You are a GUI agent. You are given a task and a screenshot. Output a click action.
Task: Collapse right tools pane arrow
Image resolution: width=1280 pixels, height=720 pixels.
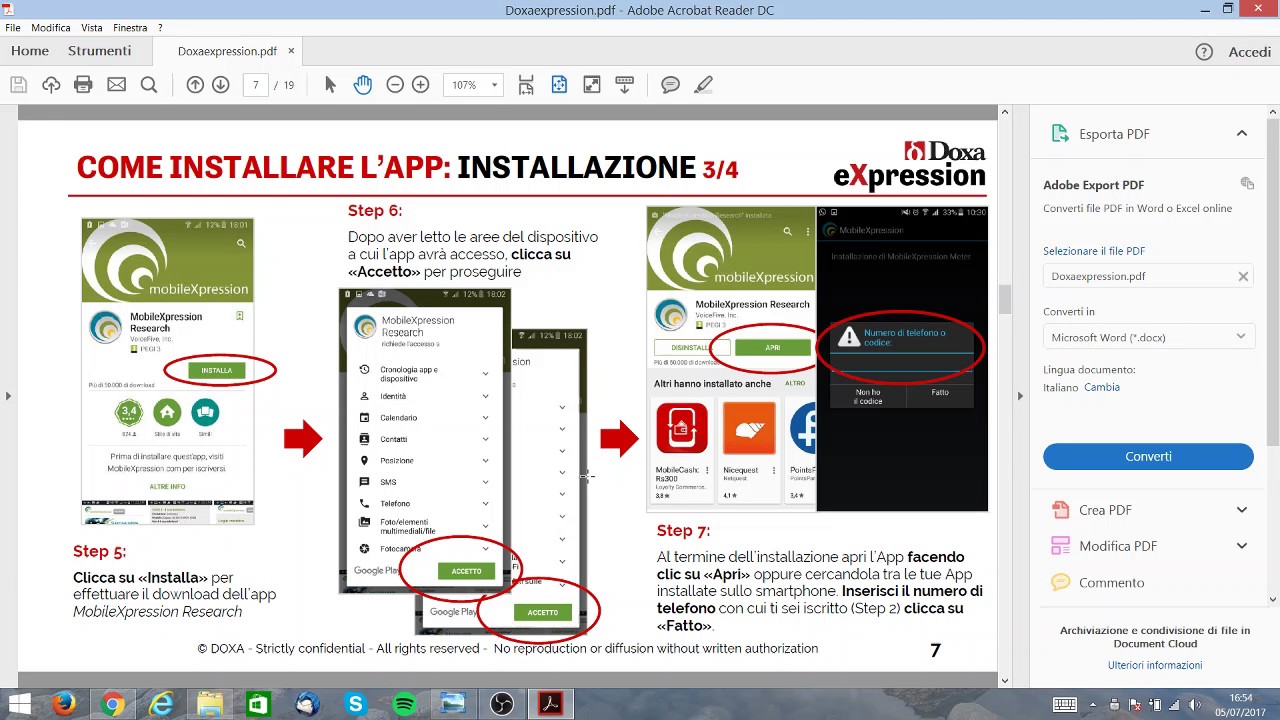(x=1020, y=396)
